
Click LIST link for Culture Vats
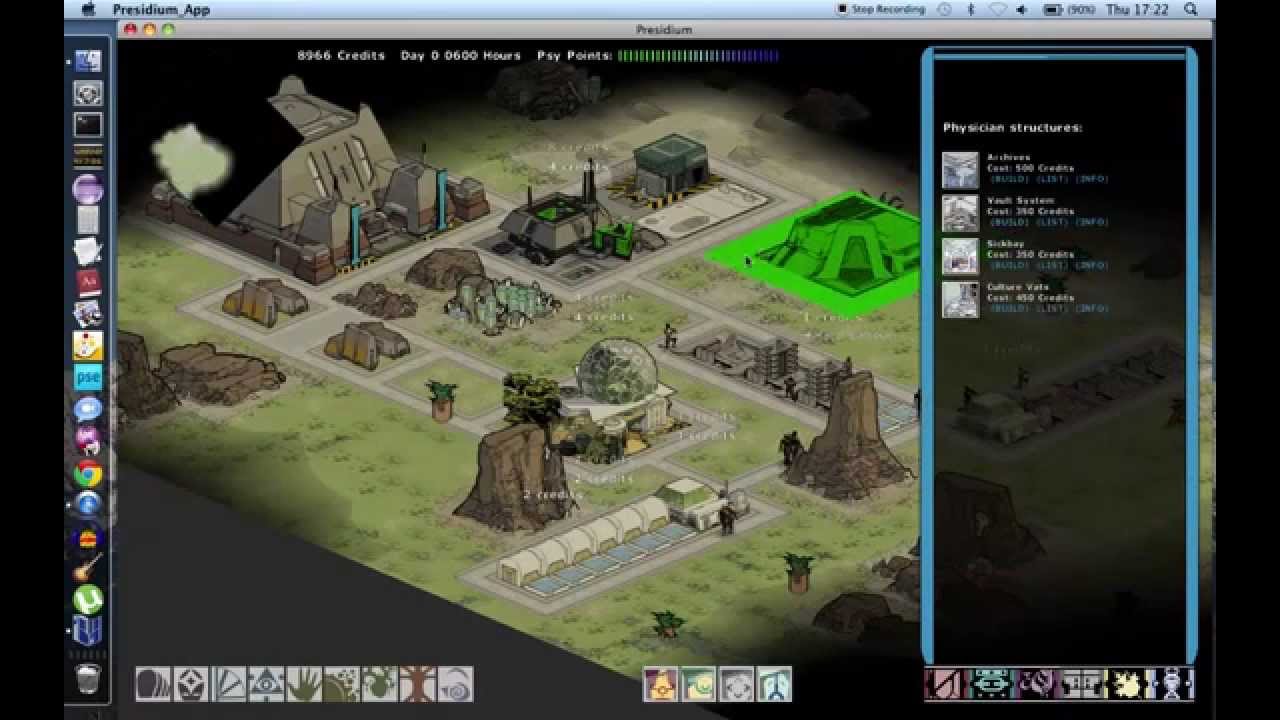tap(1052, 308)
